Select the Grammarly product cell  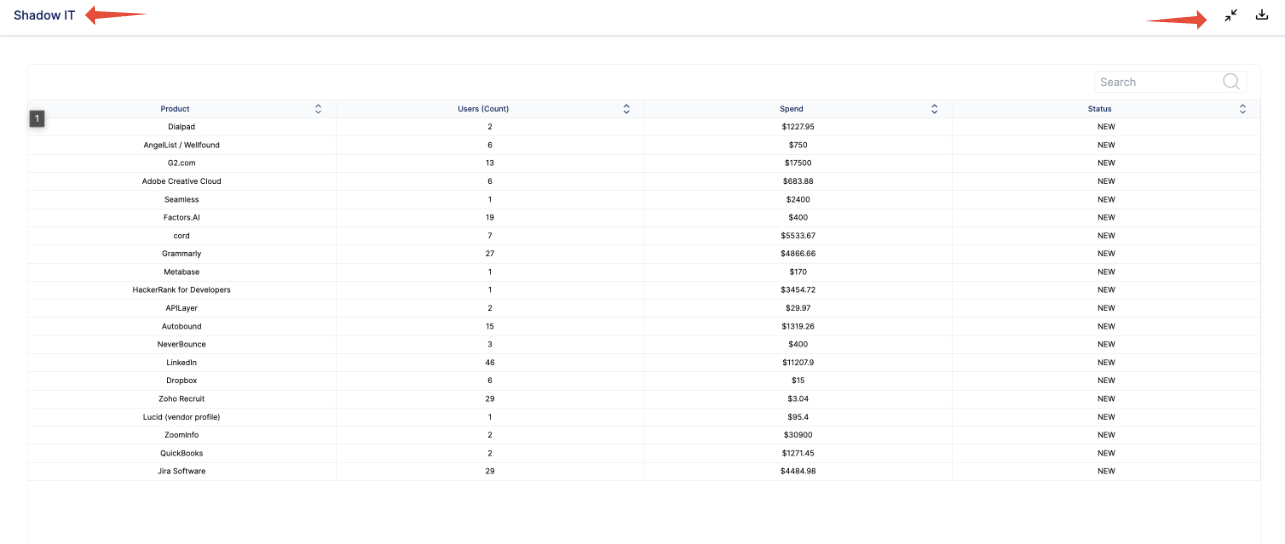pos(181,253)
